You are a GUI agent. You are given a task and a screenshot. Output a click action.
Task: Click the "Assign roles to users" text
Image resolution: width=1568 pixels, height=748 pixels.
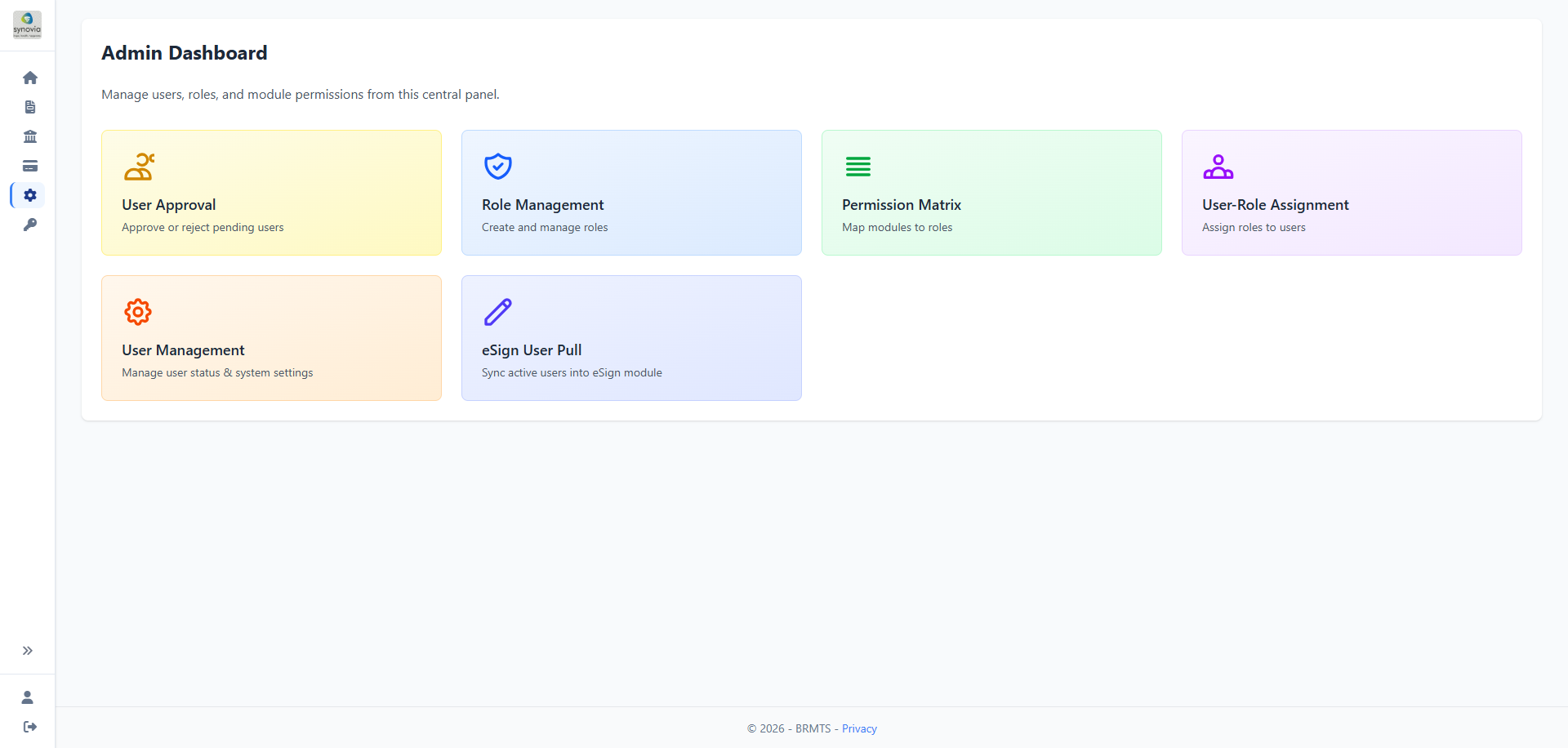pos(1254,228)
